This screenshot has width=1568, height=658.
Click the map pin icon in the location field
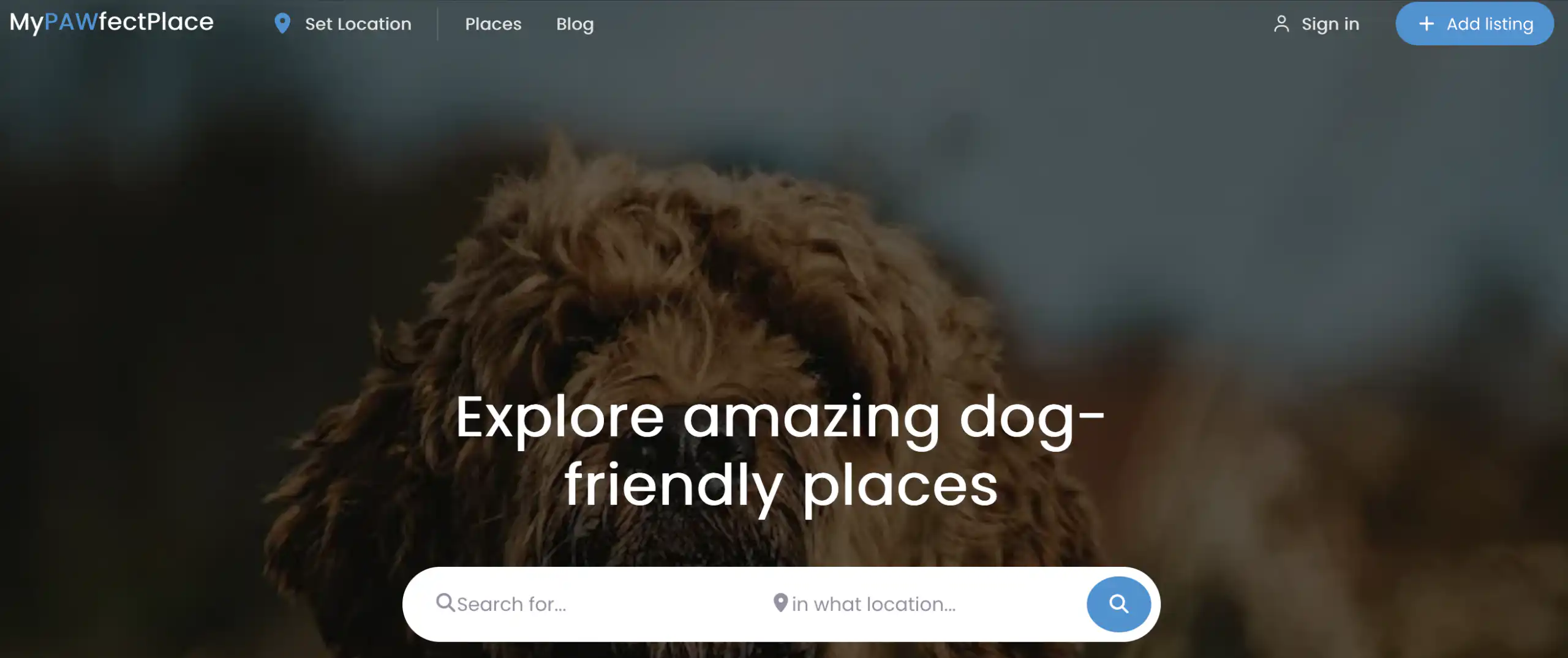click(780, 602)
